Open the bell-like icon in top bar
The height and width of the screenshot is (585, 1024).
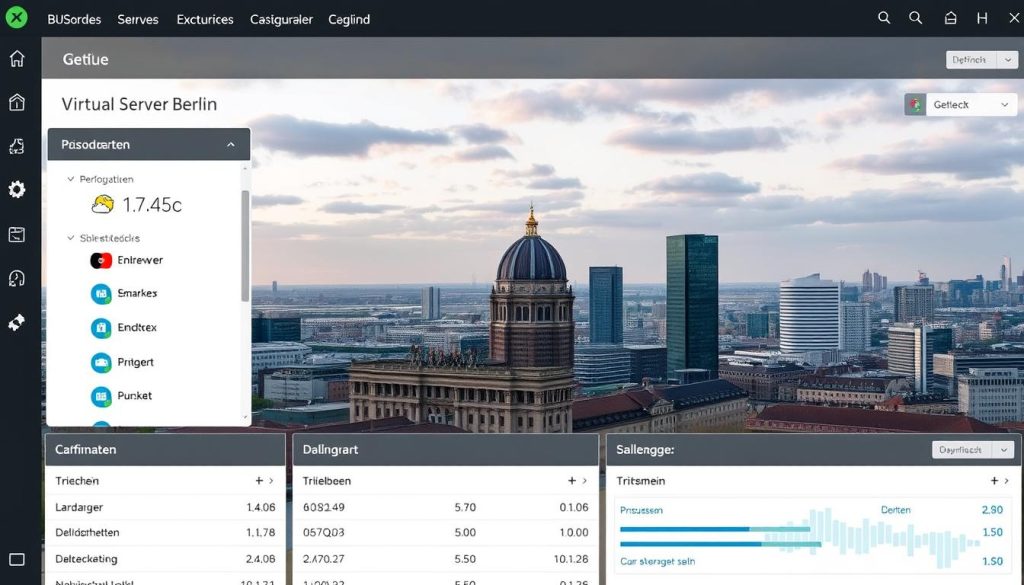click(950, 18)
